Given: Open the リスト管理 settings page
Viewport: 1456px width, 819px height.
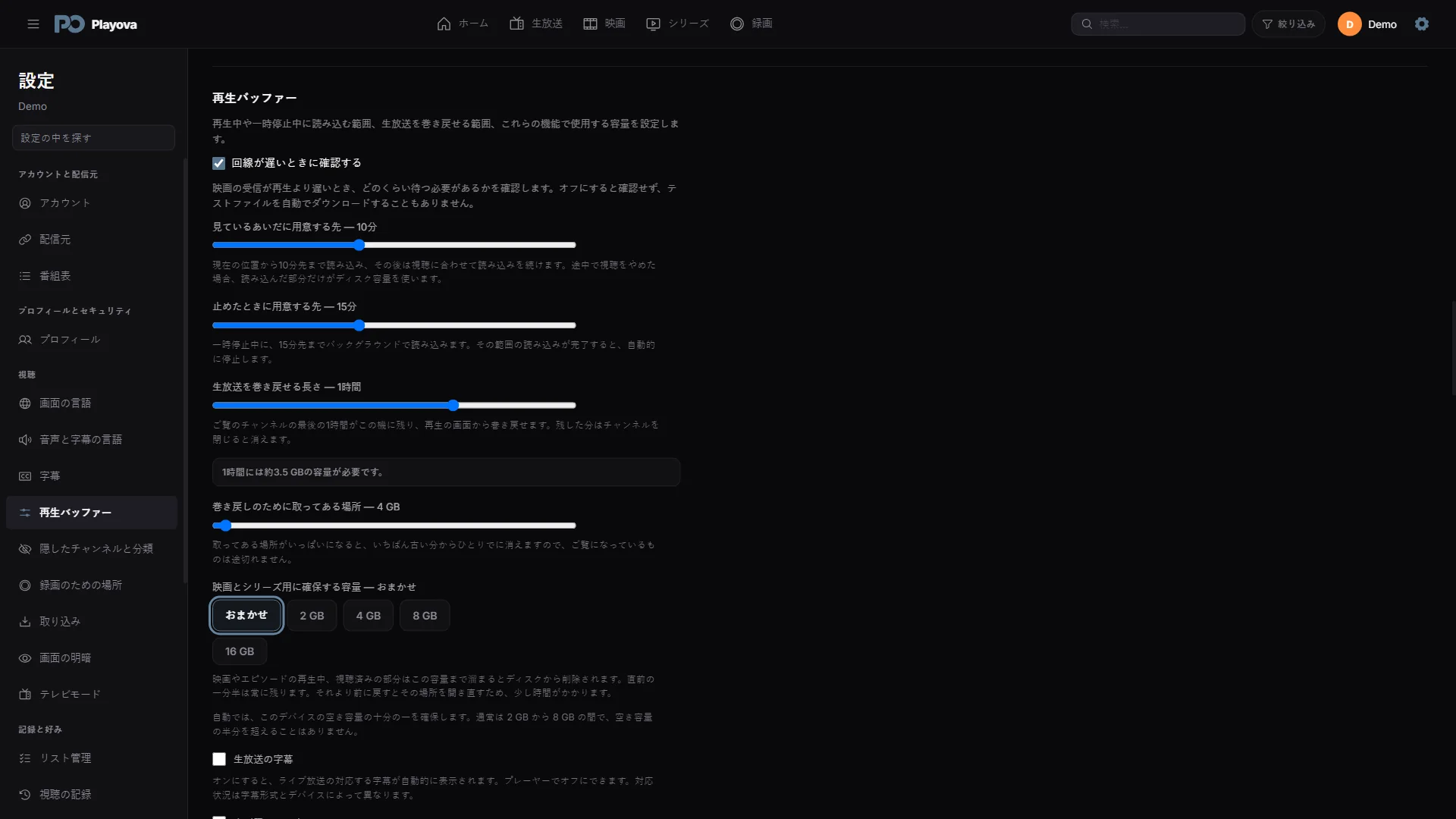Looking at the screenshot, I should pos(92,758).
